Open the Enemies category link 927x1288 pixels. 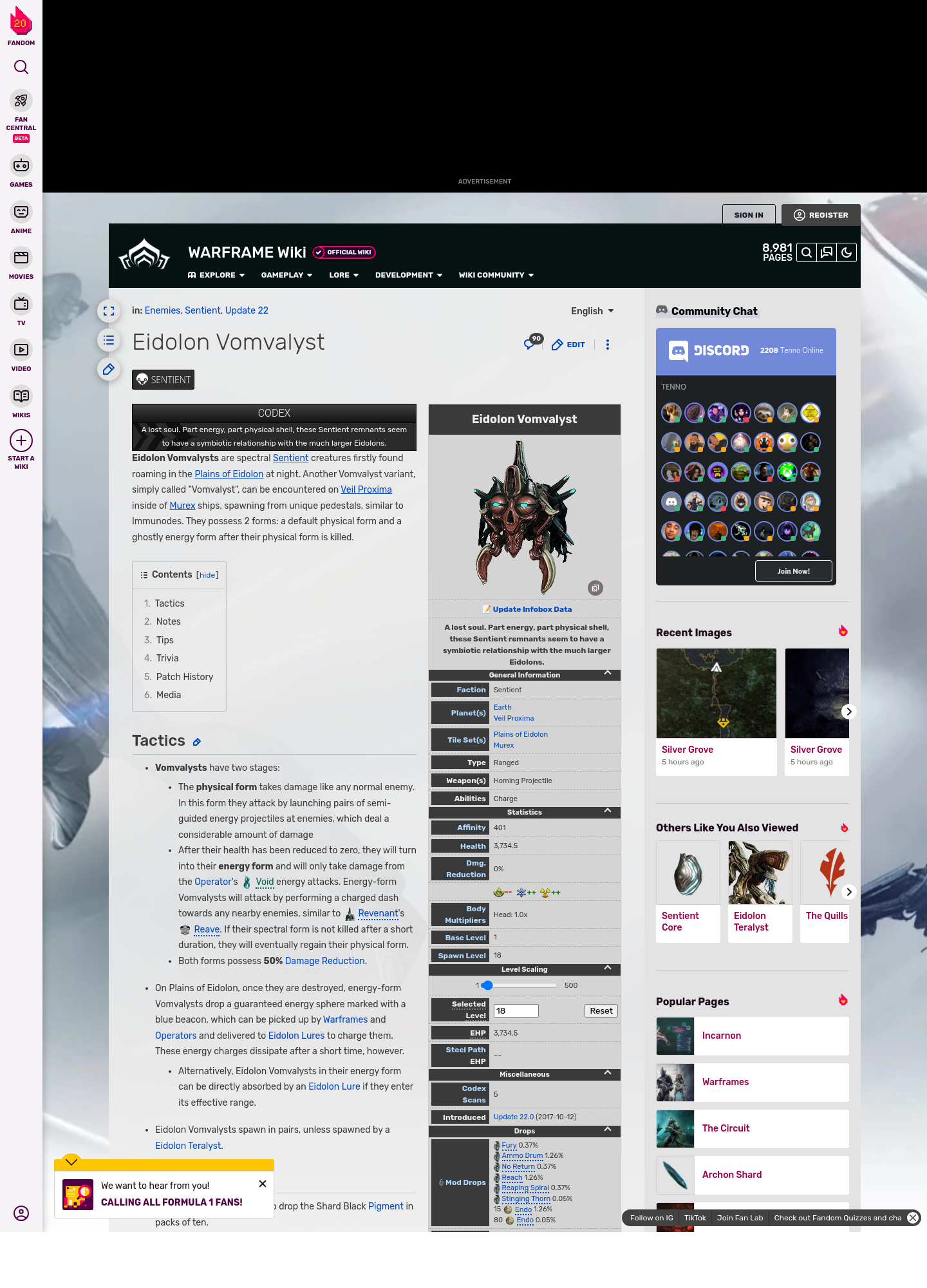coord(162,310)
